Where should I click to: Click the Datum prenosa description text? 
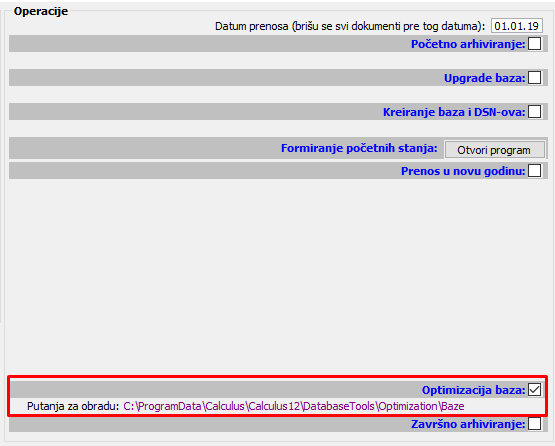tap(350, 26)
